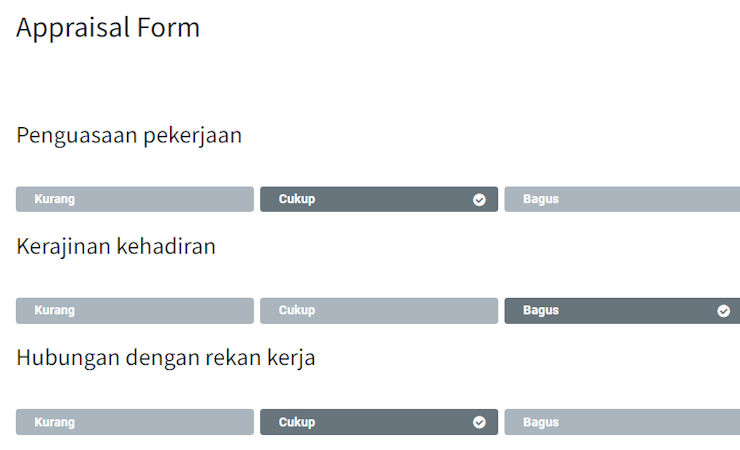The height and width of the screenshot is (450, 740).
Task: Select Kurang for Penguasaan pekerjaan
Action: (135, 199)
